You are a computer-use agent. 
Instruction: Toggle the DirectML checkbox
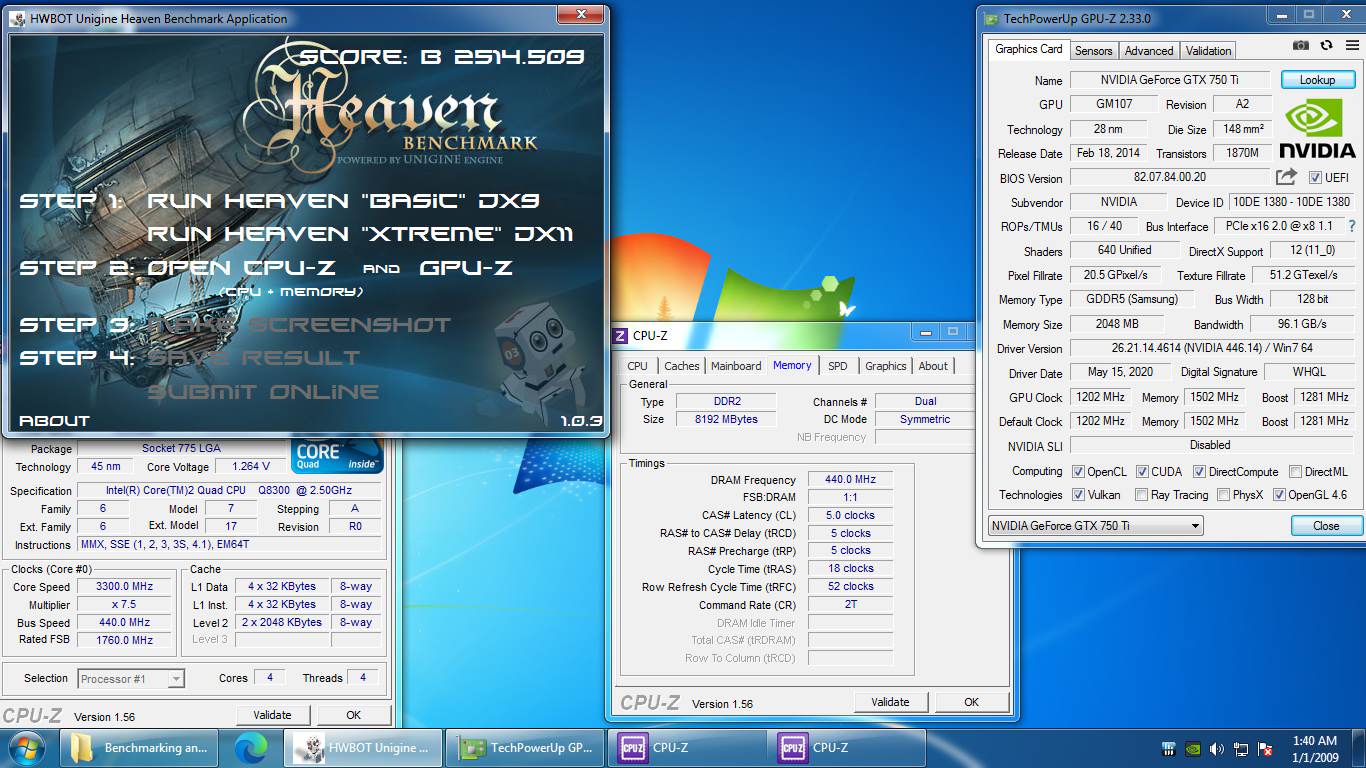[1295, 472]
